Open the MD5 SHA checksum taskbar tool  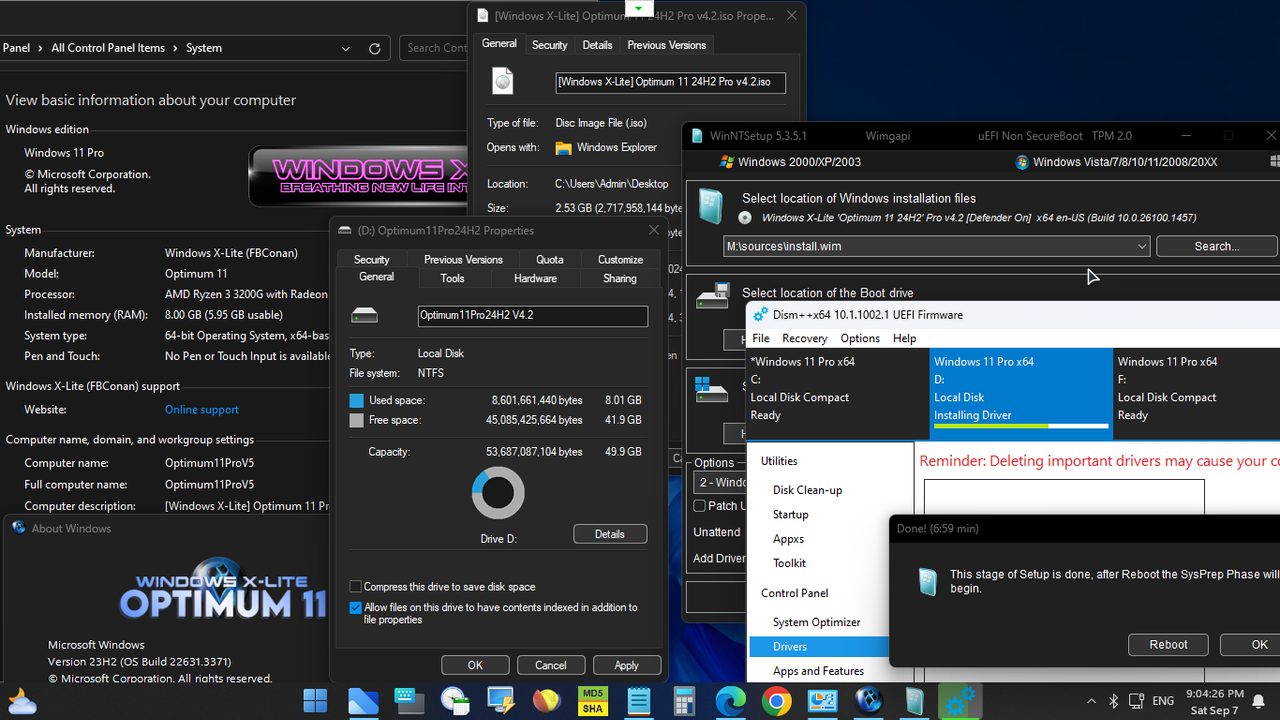[x=592, y=701]
